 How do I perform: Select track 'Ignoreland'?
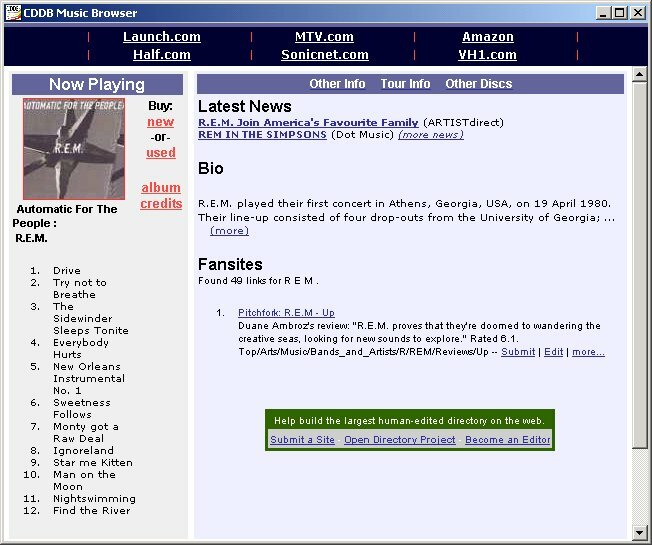coord(83,451)
